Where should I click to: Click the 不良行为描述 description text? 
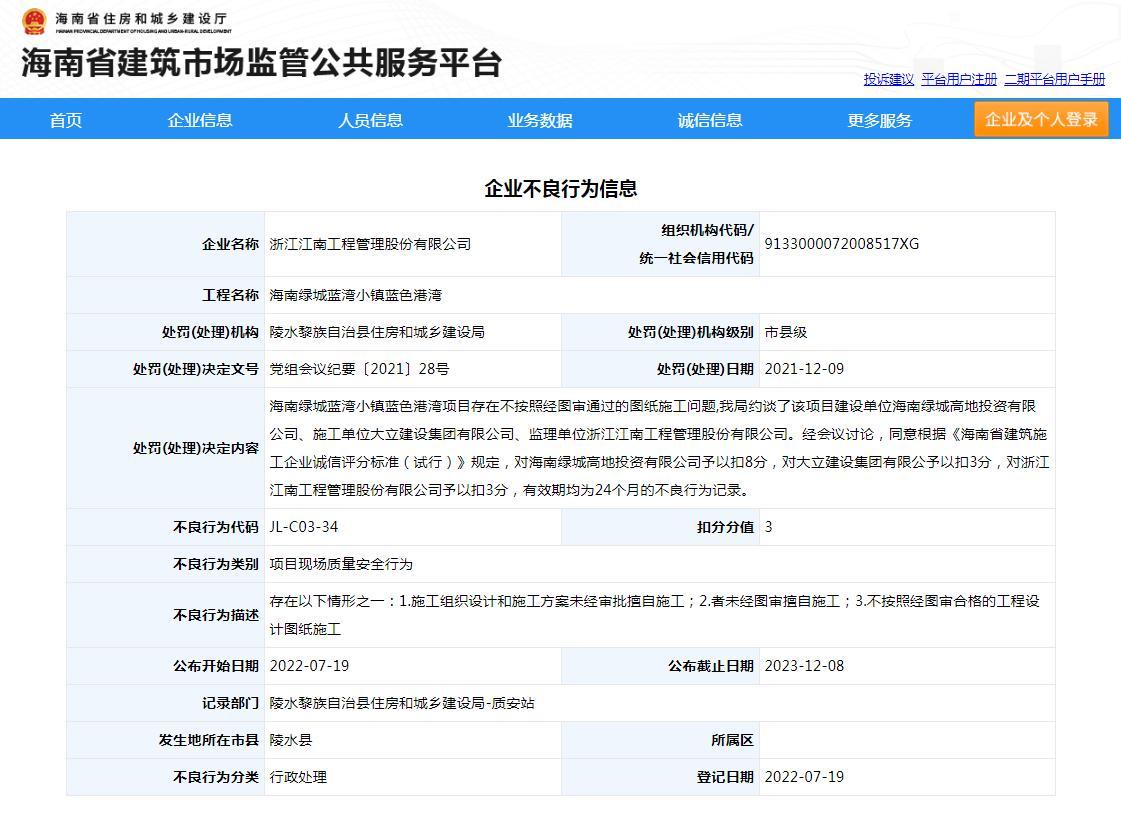[654, 615]
